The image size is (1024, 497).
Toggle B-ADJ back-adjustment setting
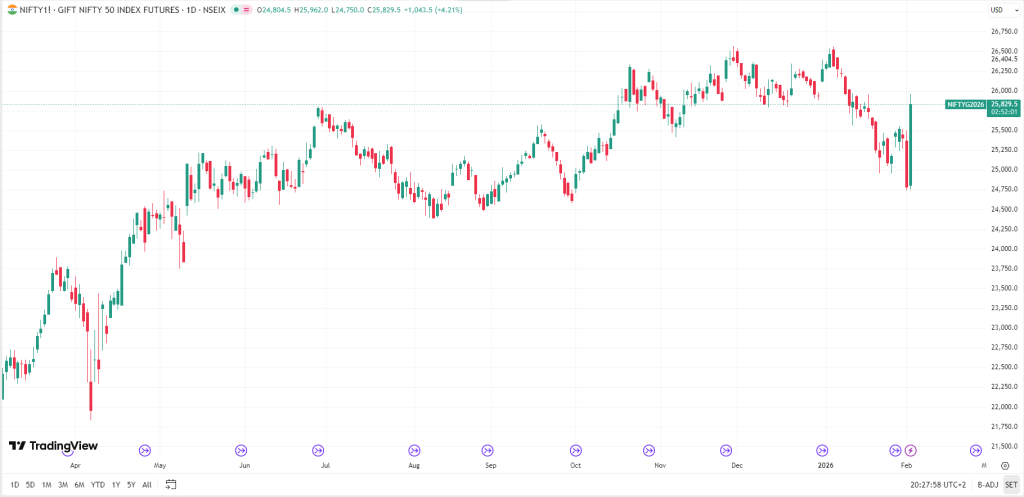tap(987, 485)
